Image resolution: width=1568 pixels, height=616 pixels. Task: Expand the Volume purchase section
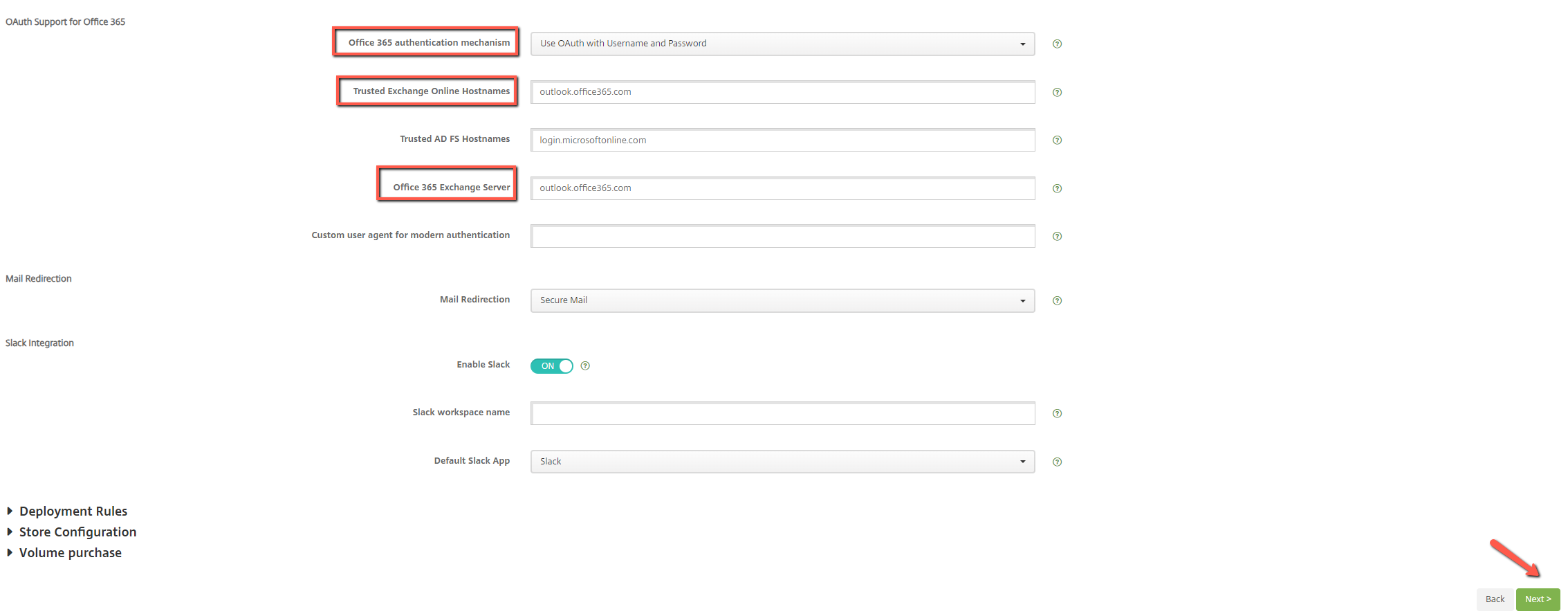coord(70,553)
